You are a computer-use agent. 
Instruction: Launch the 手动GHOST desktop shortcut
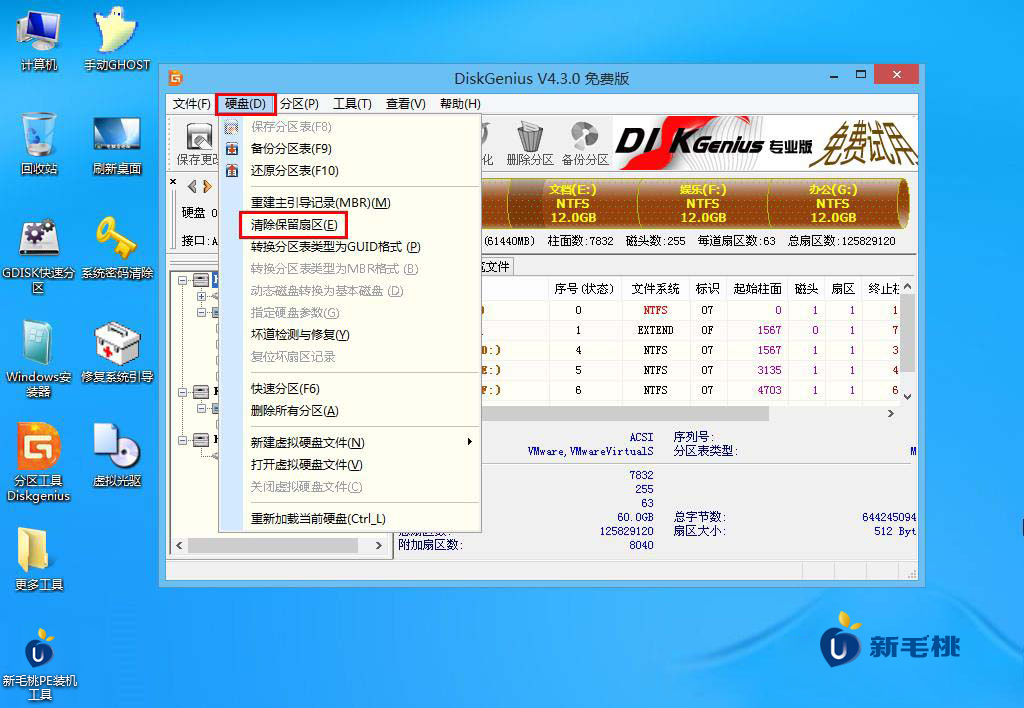(x=117, y=39)
